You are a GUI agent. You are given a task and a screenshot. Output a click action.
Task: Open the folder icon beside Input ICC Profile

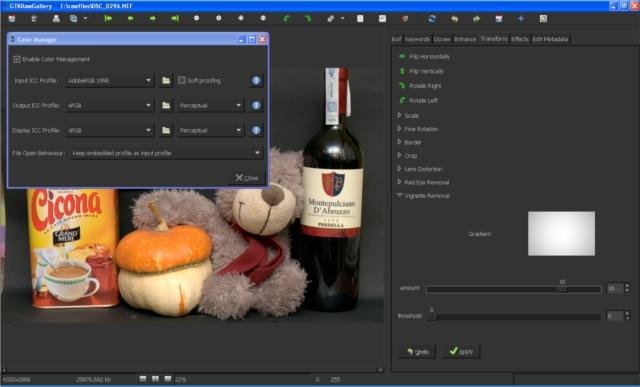pyautogui.click(x=166, y=80)
